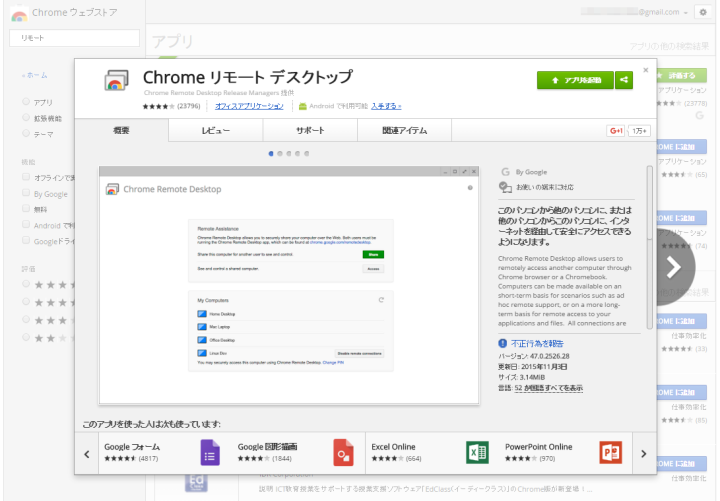Show next related apps with right arrow
The height and width of the screenshot is (501, 720).
point(643,453)
